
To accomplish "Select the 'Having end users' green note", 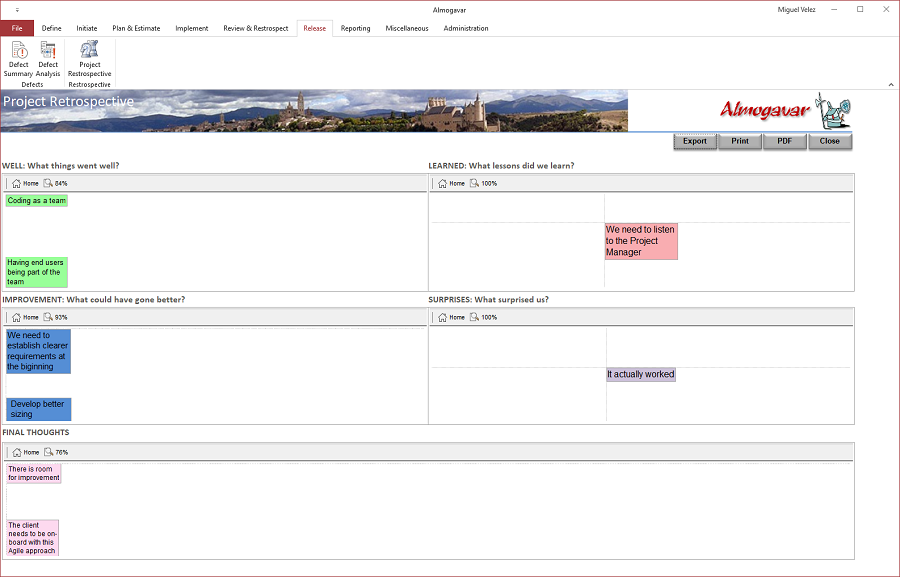I will (37, 272).
